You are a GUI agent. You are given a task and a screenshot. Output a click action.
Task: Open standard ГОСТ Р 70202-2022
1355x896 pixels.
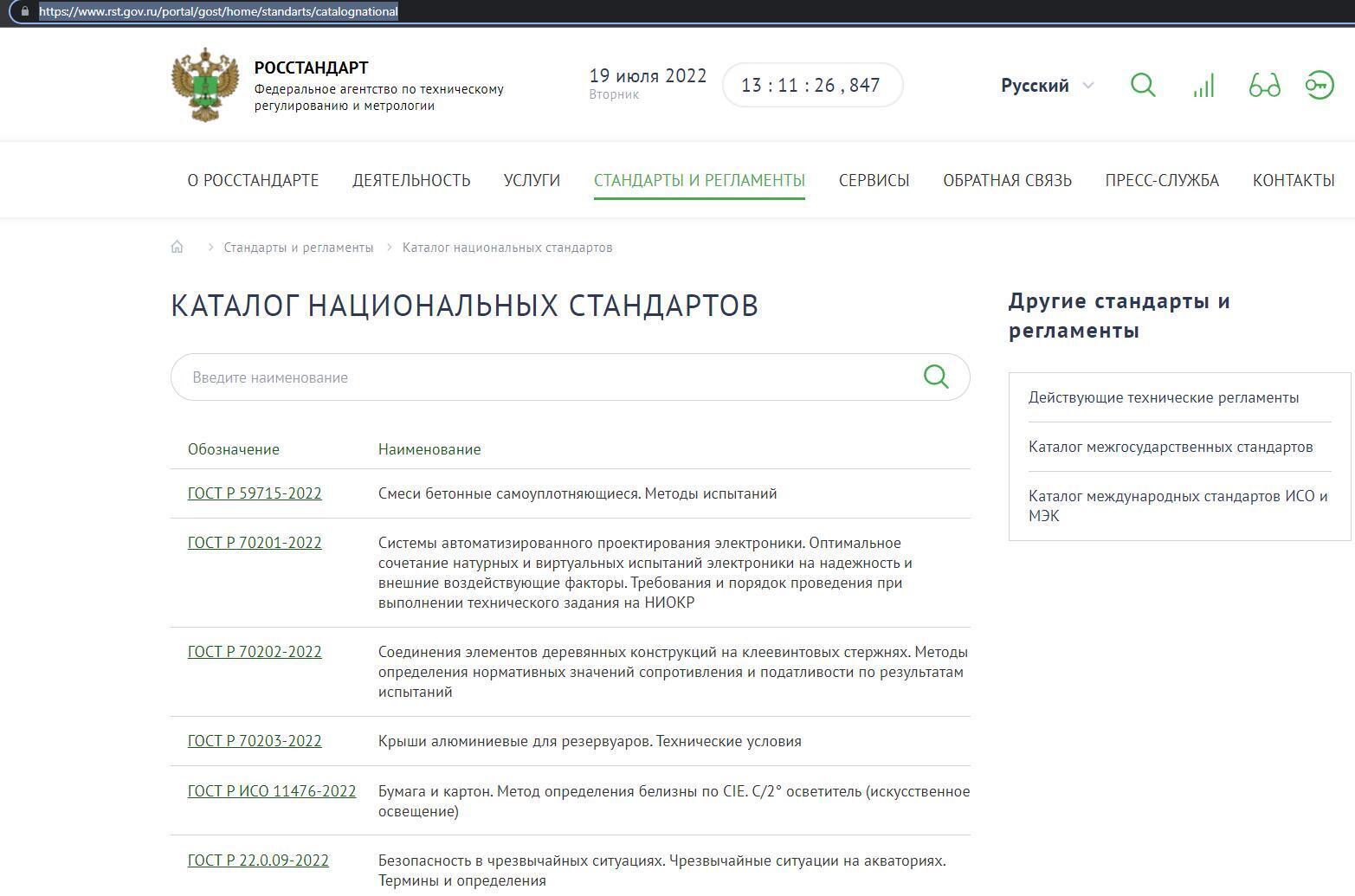coord(255,652)
